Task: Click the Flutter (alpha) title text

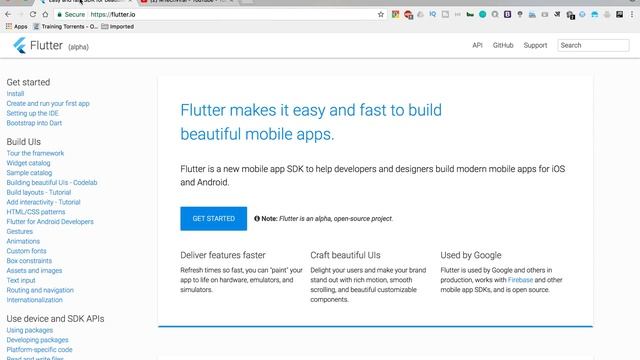Action: tap(59, 46)
